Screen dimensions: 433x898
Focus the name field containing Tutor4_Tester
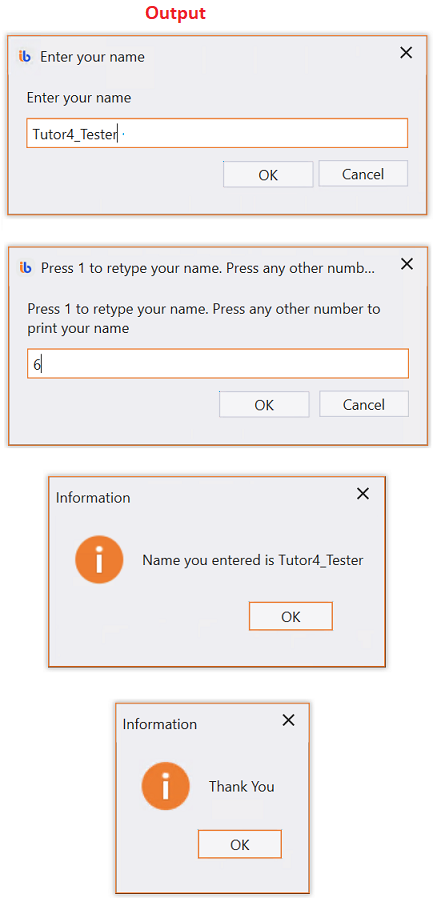217,133
